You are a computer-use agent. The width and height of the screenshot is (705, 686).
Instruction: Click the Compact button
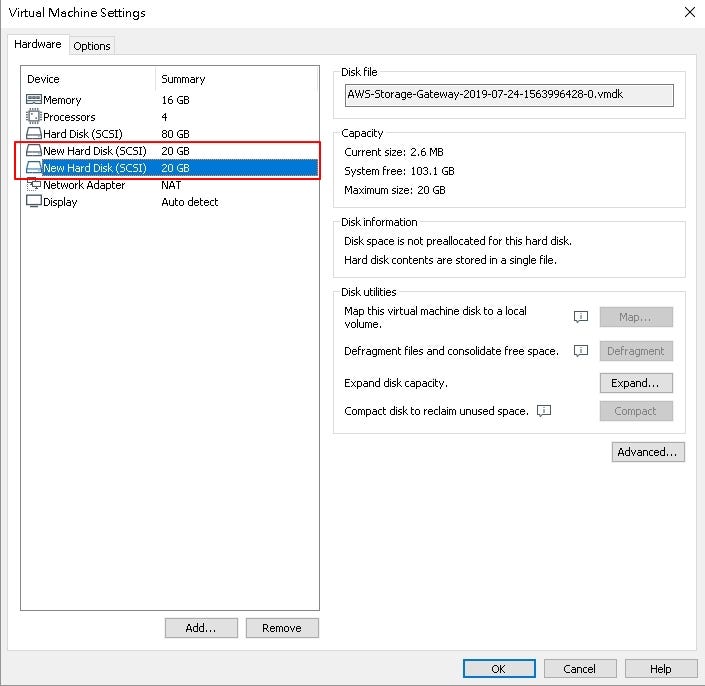click(636, 411)
